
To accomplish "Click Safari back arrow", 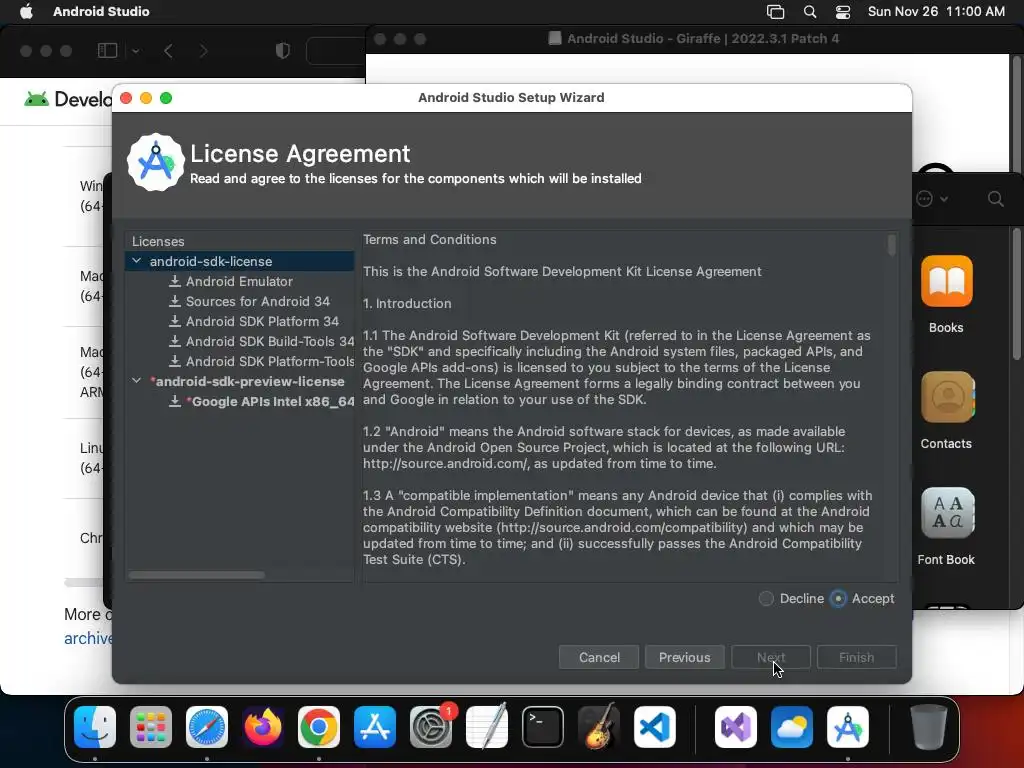I will (168, 51).
